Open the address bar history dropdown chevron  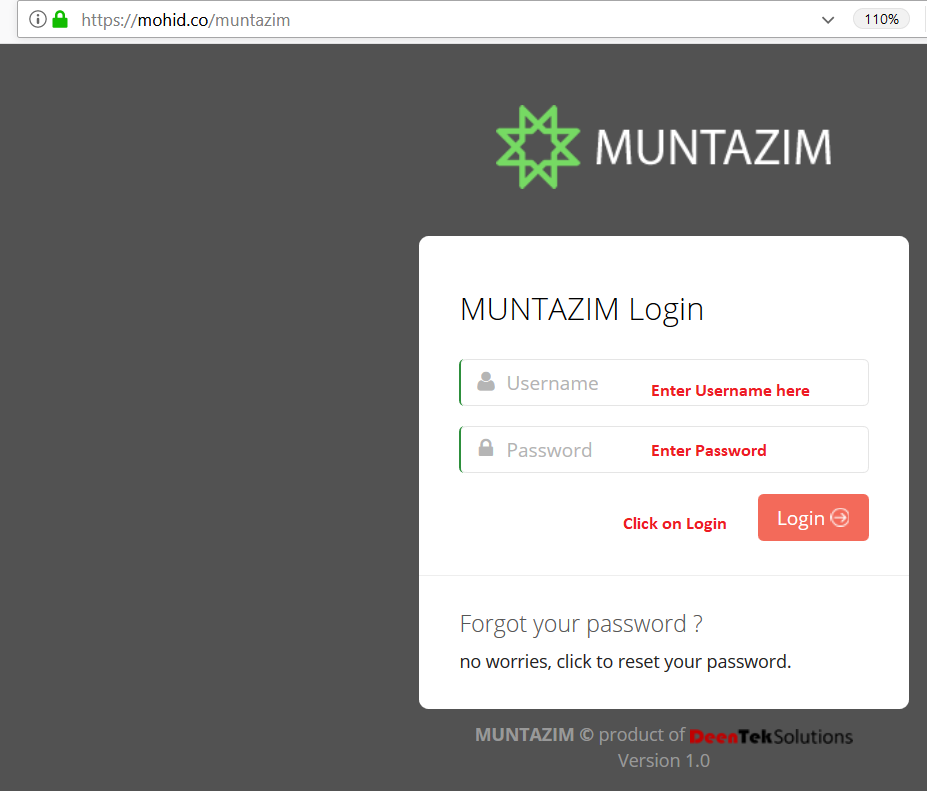point(828,20)
